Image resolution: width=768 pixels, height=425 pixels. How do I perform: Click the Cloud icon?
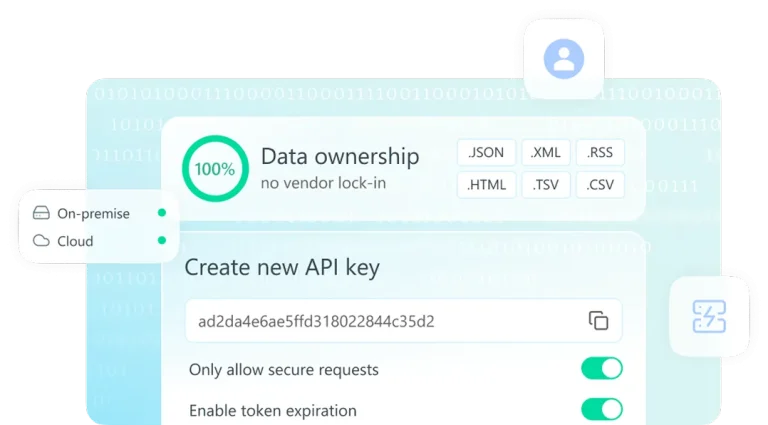(41, 240)
